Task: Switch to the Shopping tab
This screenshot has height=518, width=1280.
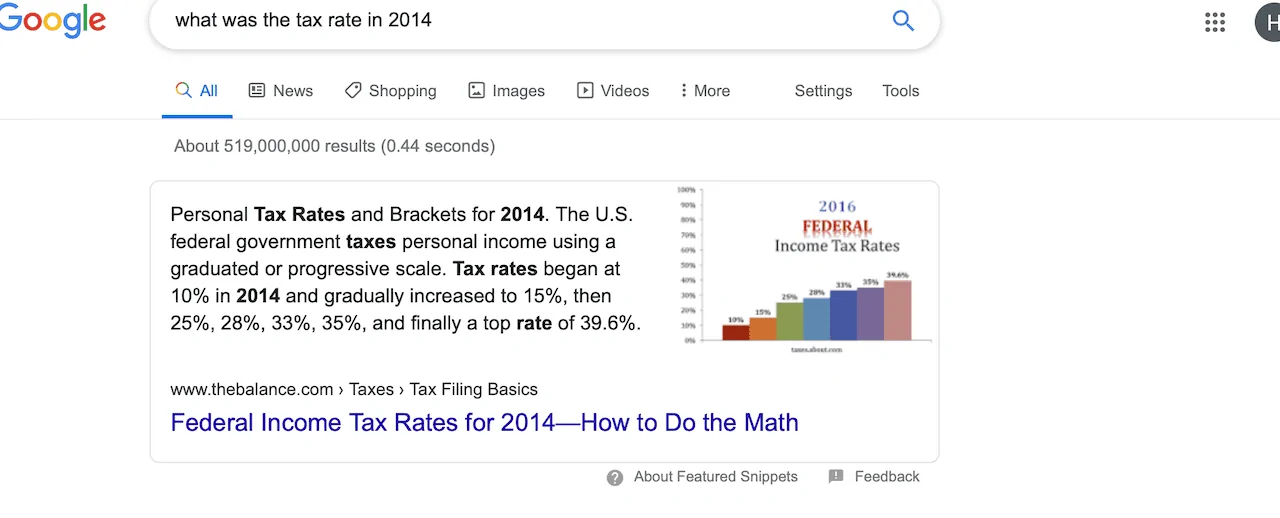Action: pyautogui.click(x=402, y=90)
